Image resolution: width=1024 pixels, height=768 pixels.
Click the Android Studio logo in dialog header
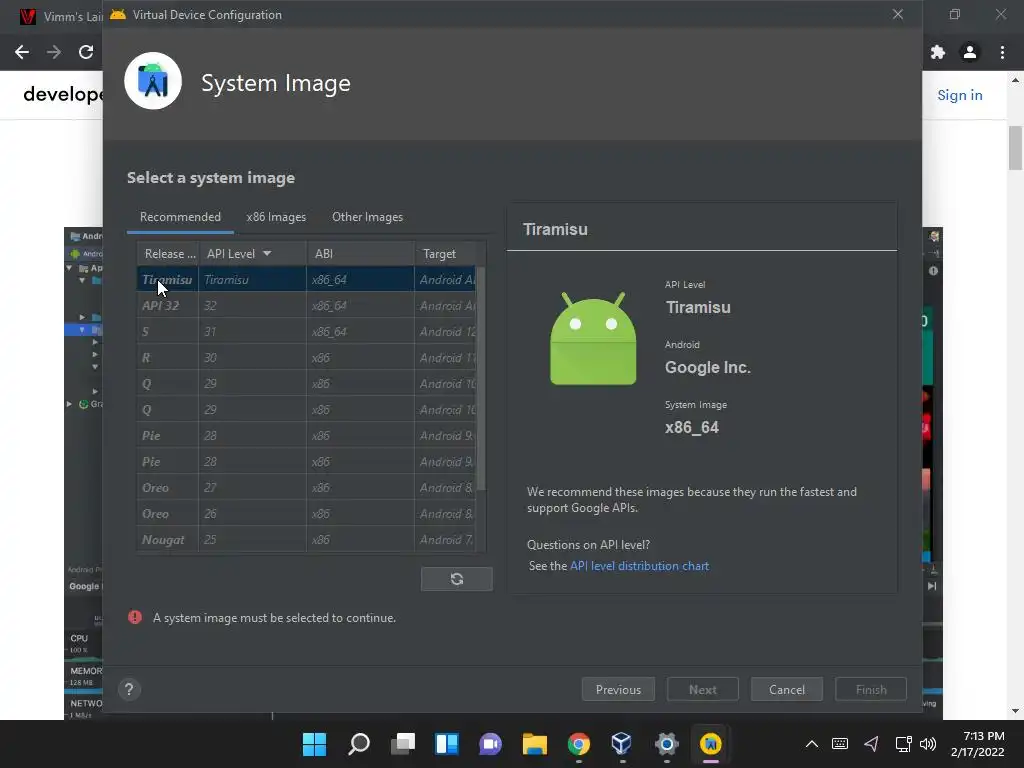pos(153,81)
